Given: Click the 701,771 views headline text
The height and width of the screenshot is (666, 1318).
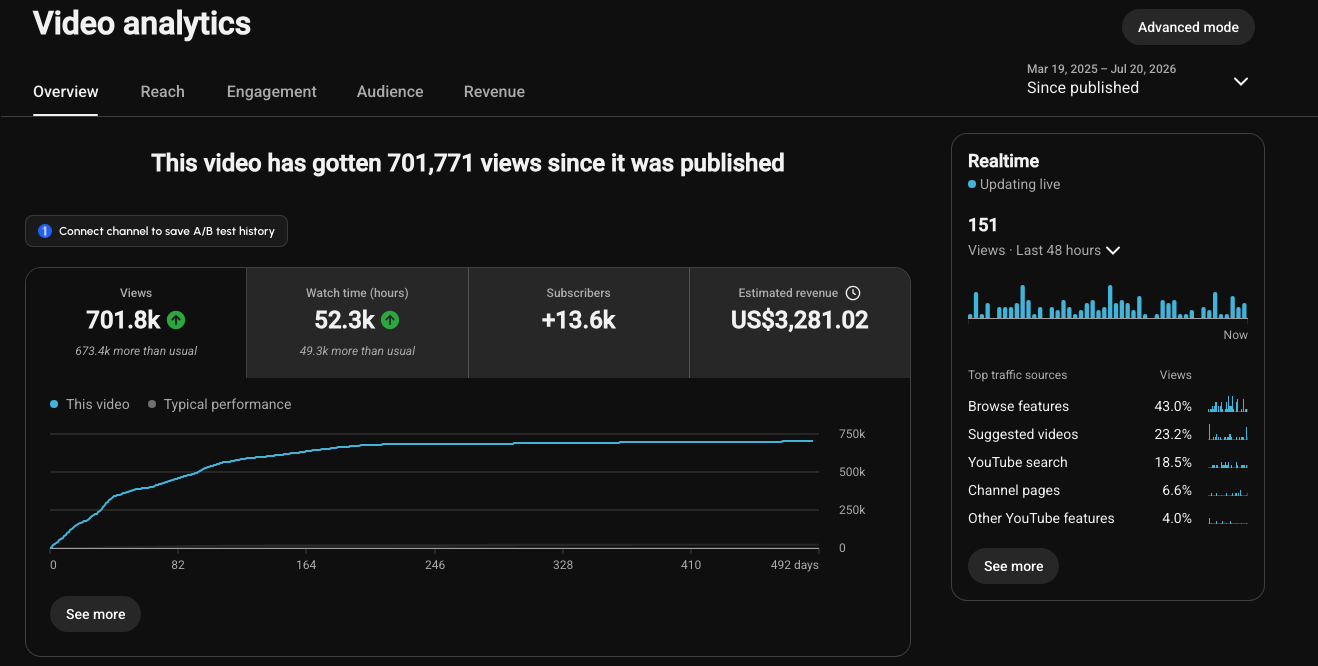Looking at the screenshot, I should point(468,162).
